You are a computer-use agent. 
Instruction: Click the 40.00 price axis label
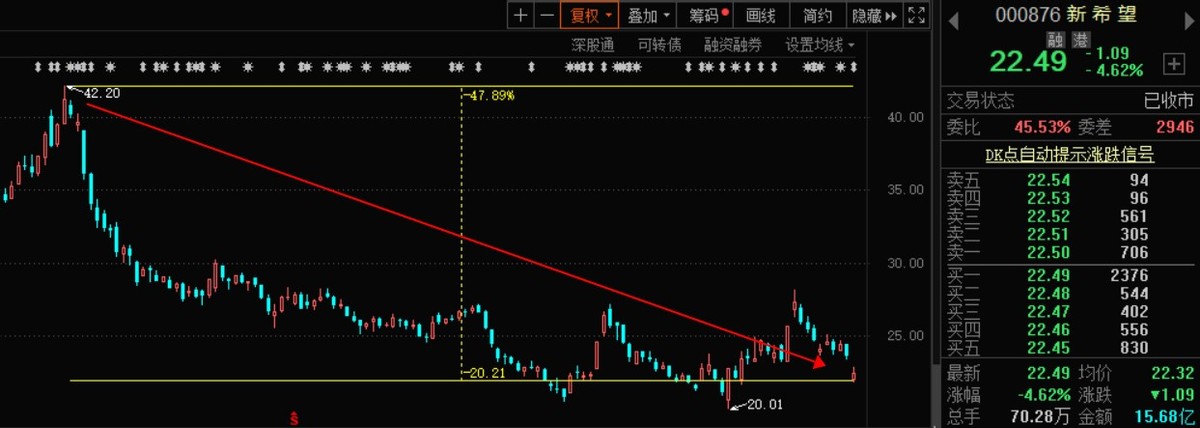coord(903,117)
